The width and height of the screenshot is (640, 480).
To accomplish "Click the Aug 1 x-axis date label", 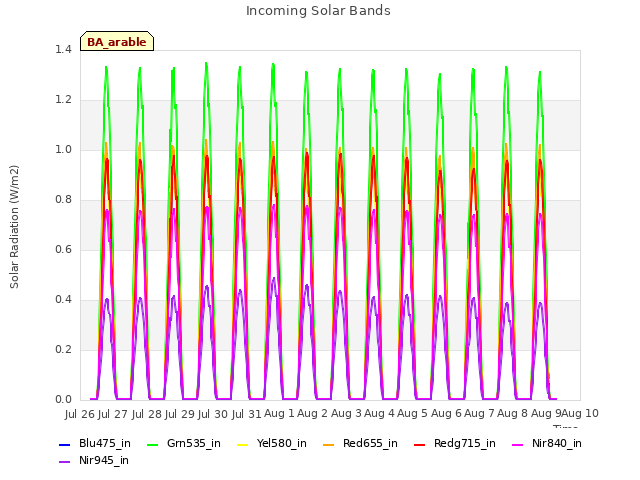I will pyautogui.click(x=279, y=413).
